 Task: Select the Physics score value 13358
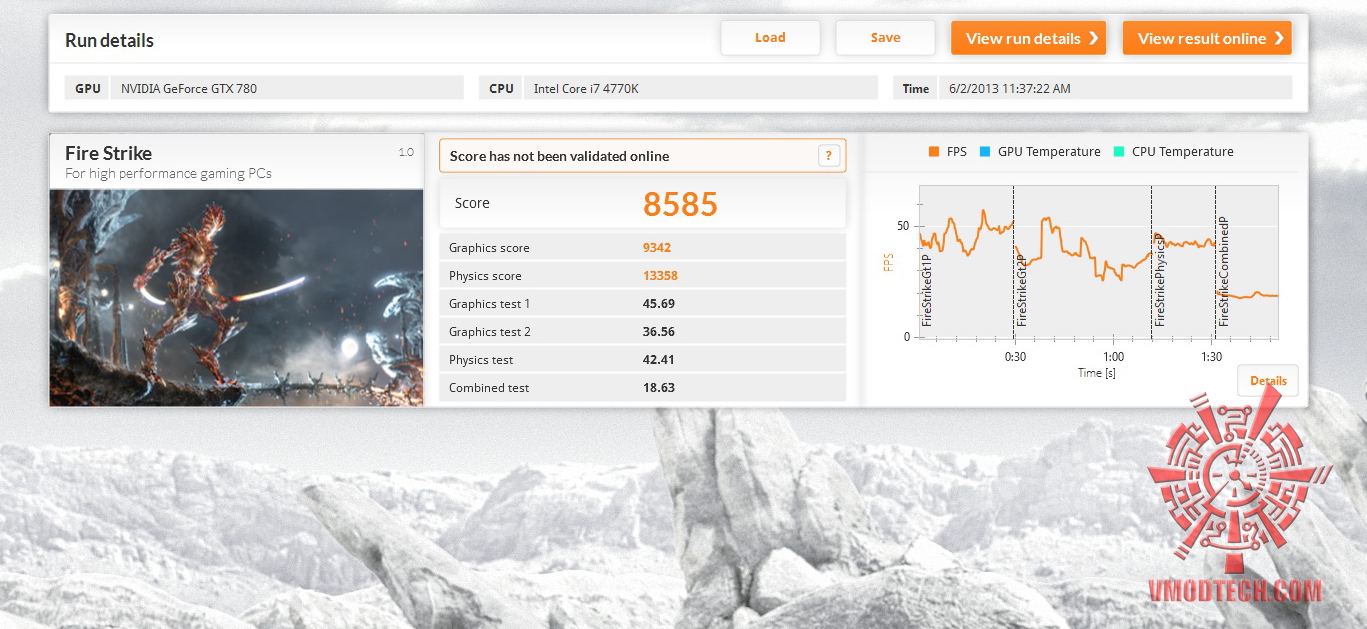point(660,276)
